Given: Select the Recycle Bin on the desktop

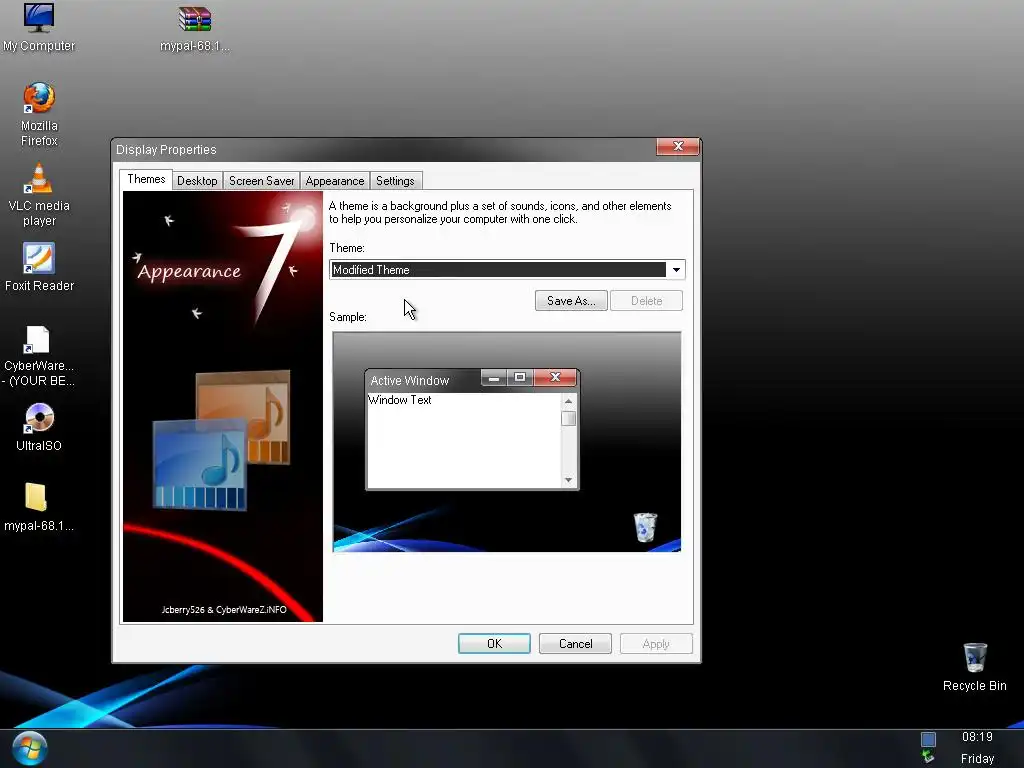Looking at the screenshot, I should click(974, 667).
